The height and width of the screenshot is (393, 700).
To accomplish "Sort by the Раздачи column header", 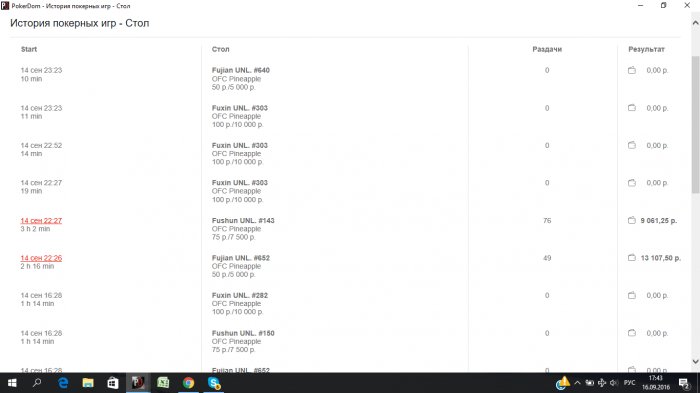I will click(x=547, y=49).
